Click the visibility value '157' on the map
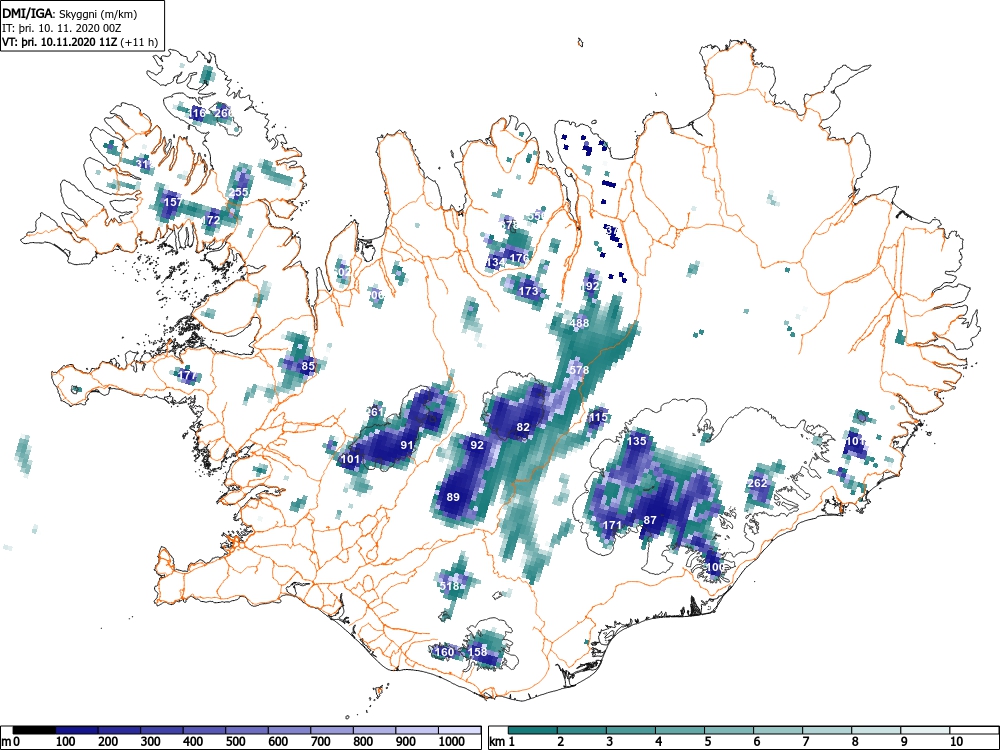Viewport: 1000px width, 750px height. pyautogui.click(x=173, y=202)
